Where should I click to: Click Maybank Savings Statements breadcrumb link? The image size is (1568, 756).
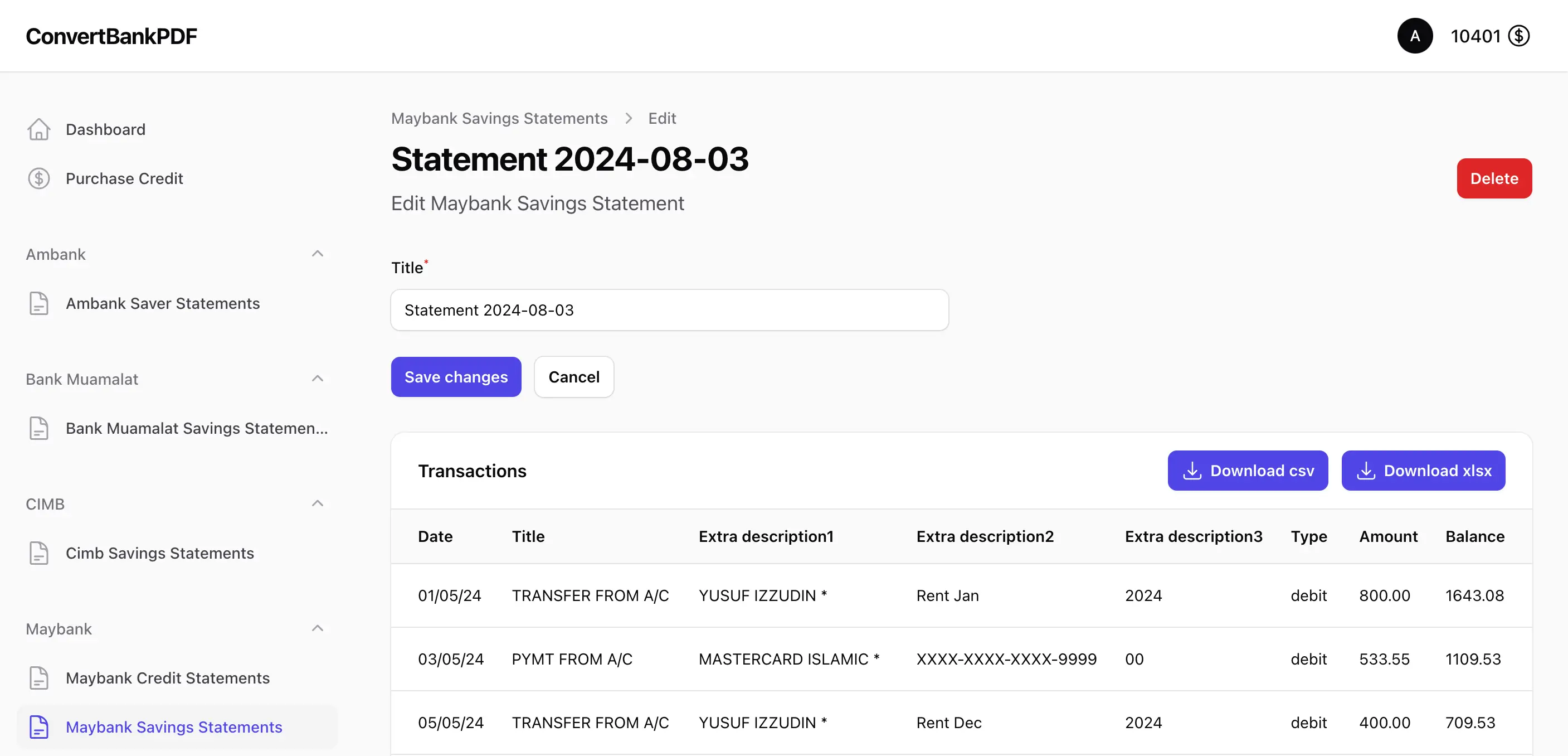(x=499, y=118)
